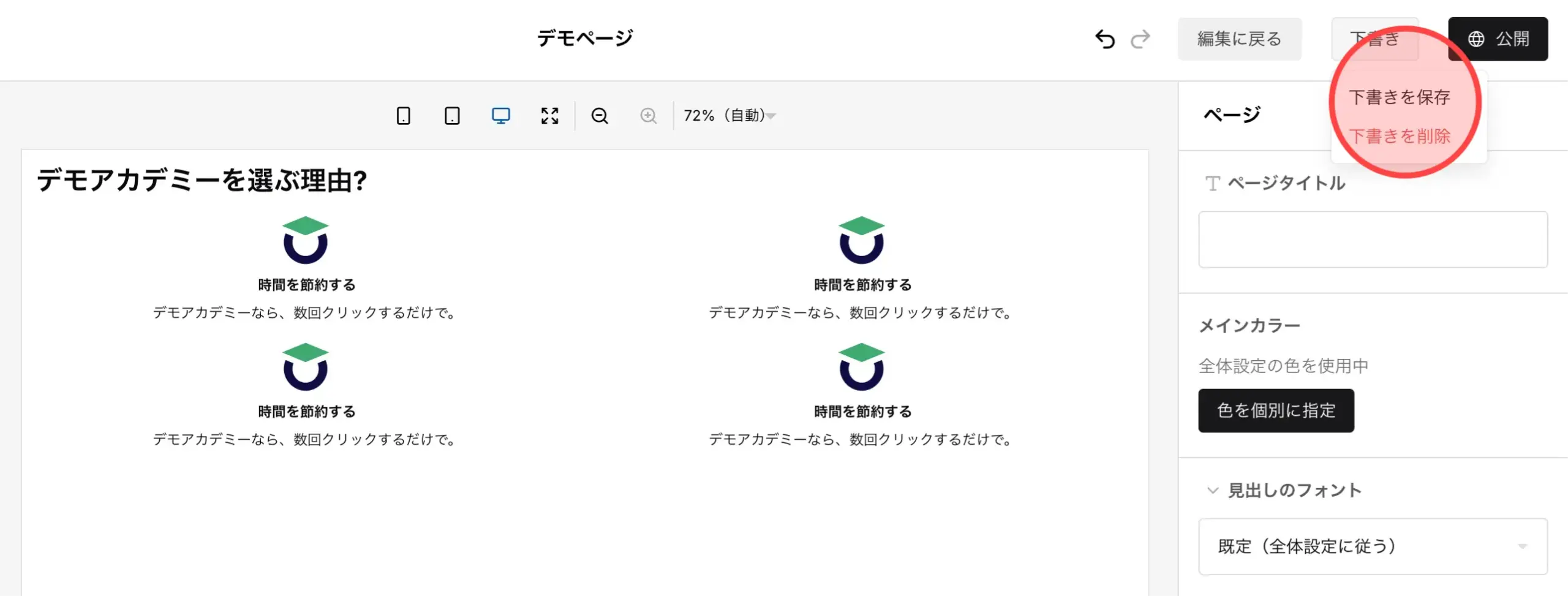The width and height of the screenshot is (1568, 596).
Task: Click the ページ panel heading
Action: pyautogui.click(x=1232, y=115)
